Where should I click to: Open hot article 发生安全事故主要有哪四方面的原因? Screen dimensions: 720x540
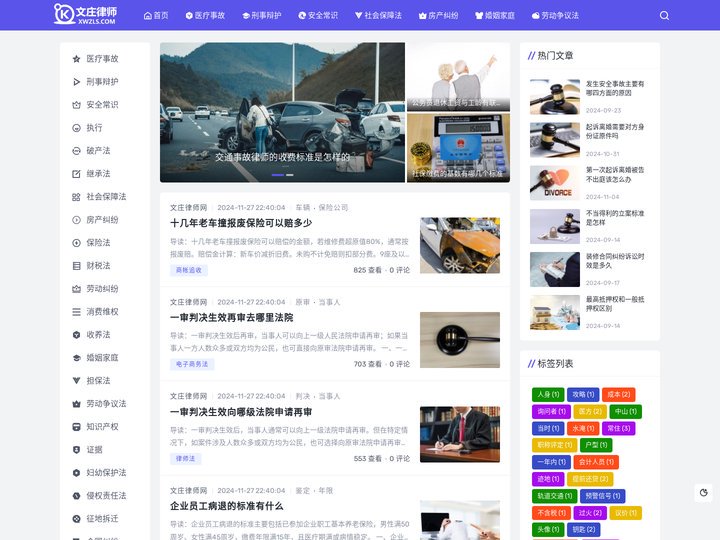click(615, 88)
